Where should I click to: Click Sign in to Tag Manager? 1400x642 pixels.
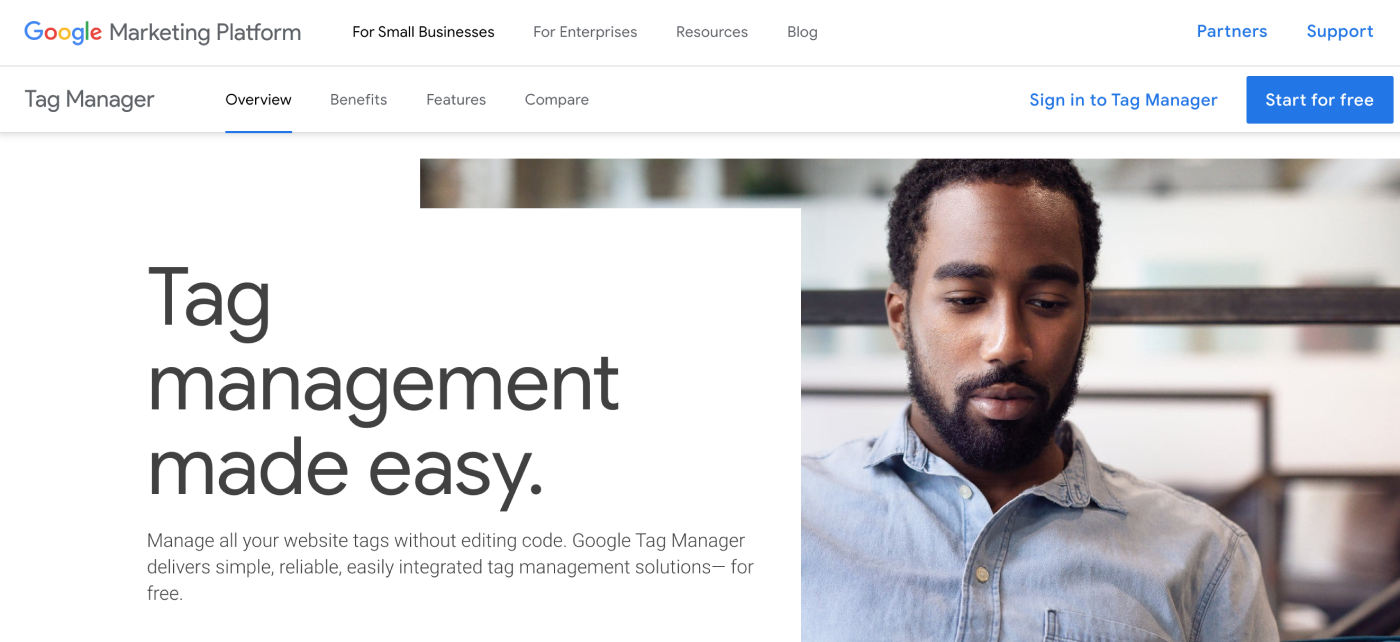1123,100
